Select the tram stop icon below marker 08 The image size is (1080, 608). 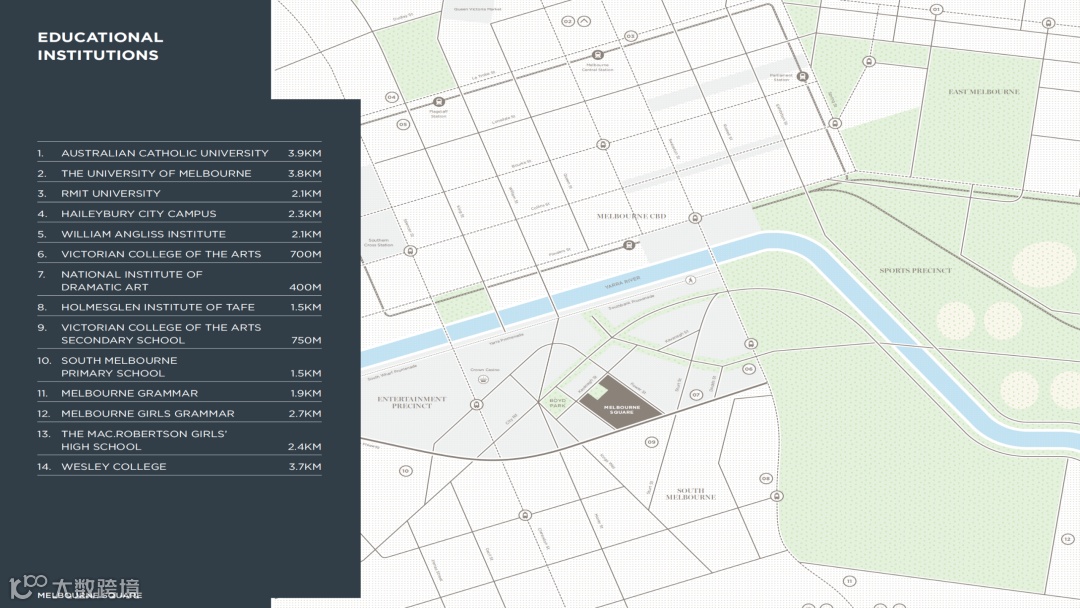point(776,496)
